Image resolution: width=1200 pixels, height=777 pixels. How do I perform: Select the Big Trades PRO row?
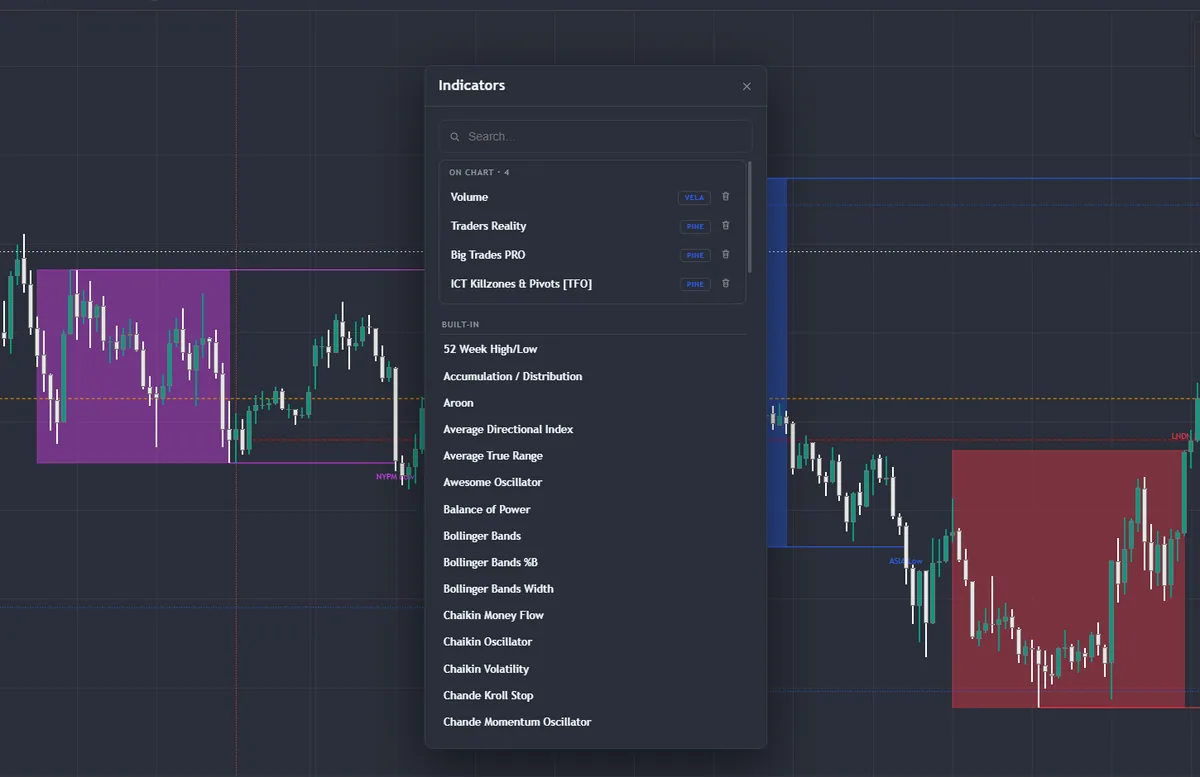coord(592,255)
